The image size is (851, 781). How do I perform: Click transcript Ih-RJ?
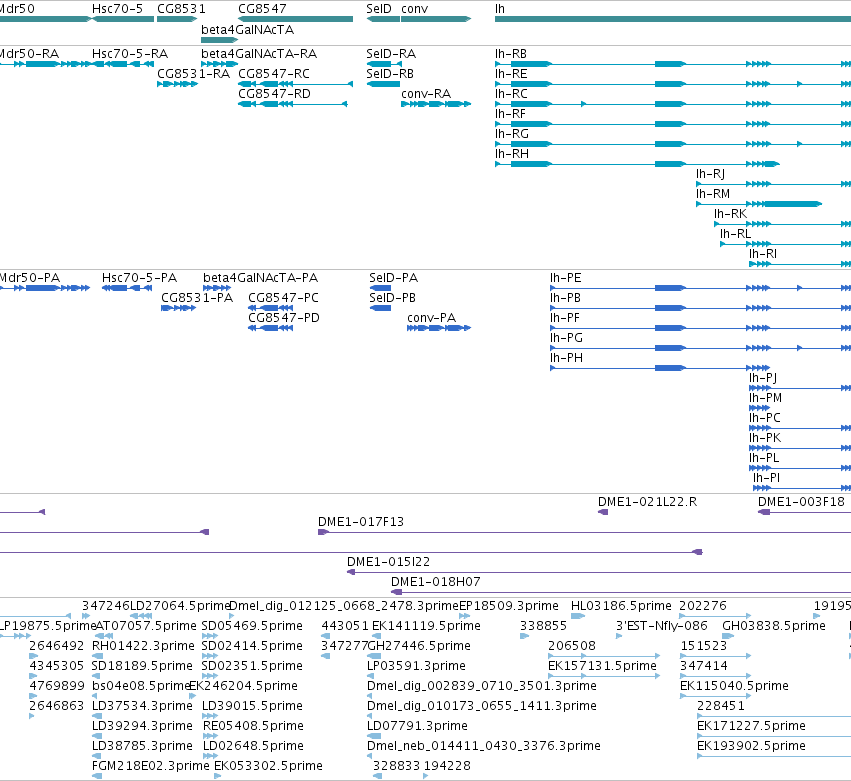point(710,174)
